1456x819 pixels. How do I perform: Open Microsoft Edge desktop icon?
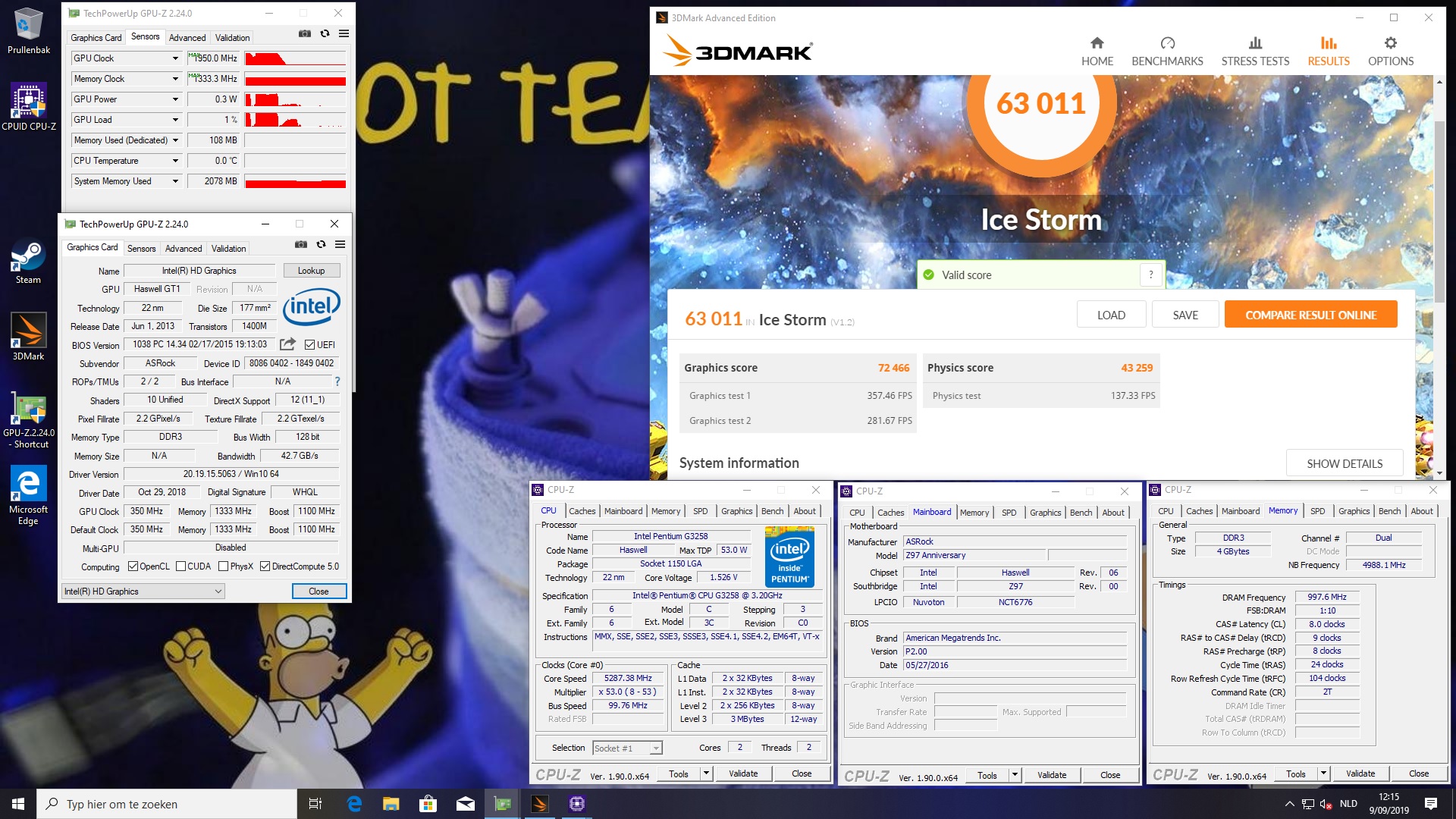click(28, 495)
